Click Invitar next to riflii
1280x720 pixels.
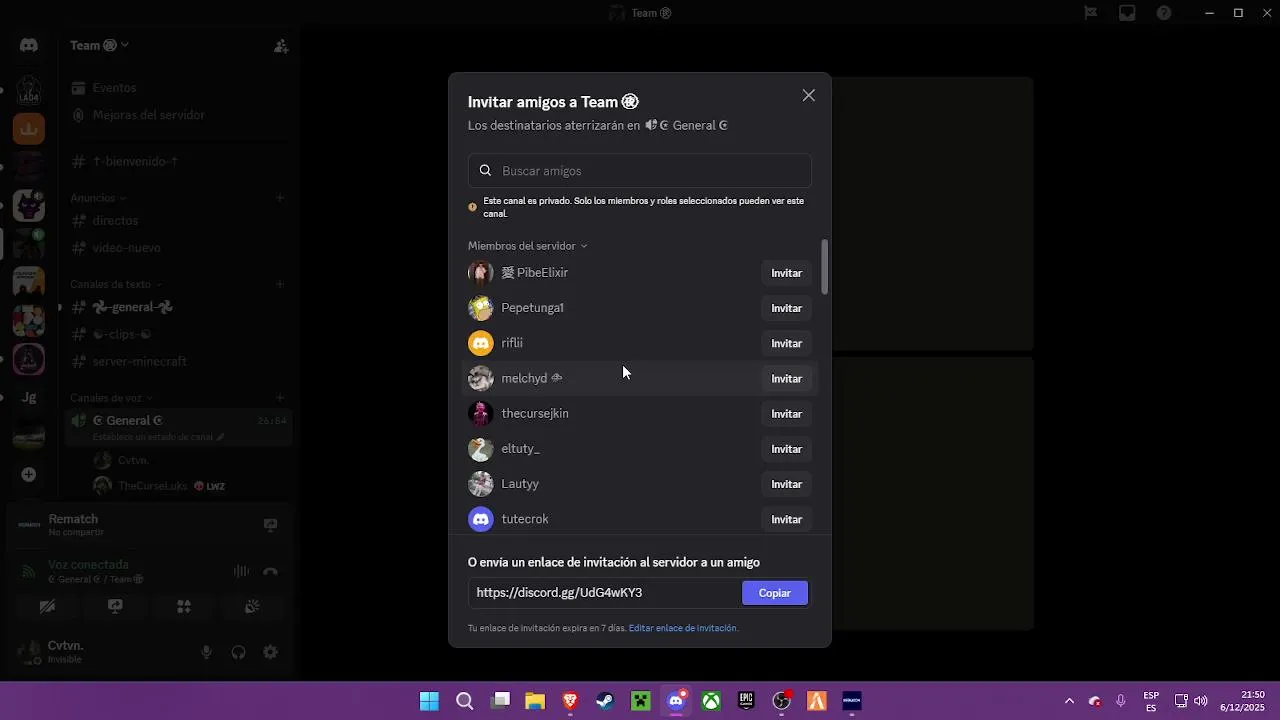tap(786, 343)
